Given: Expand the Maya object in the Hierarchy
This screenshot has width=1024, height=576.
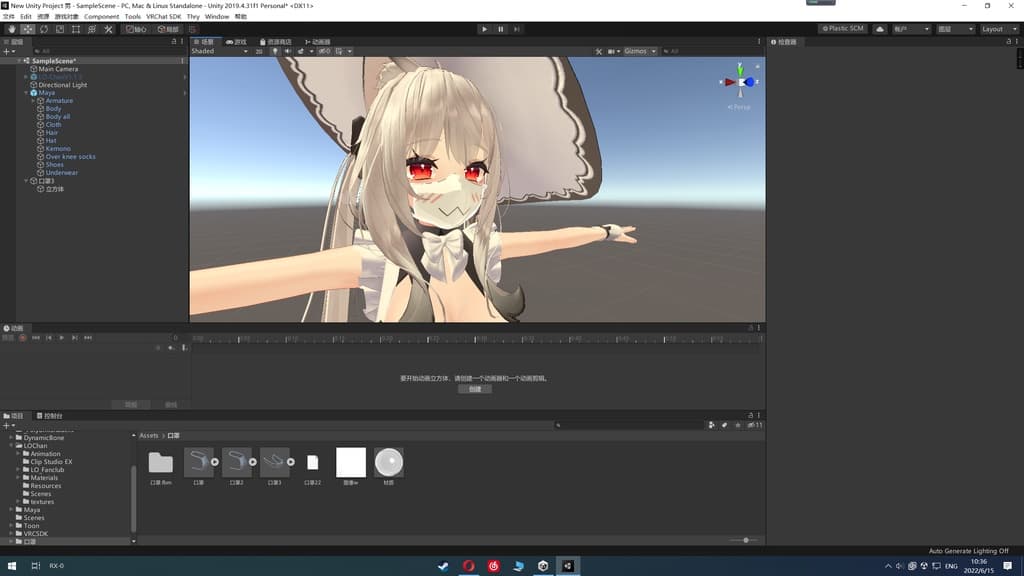Looking at the screenshot, I should coord(25,92).
